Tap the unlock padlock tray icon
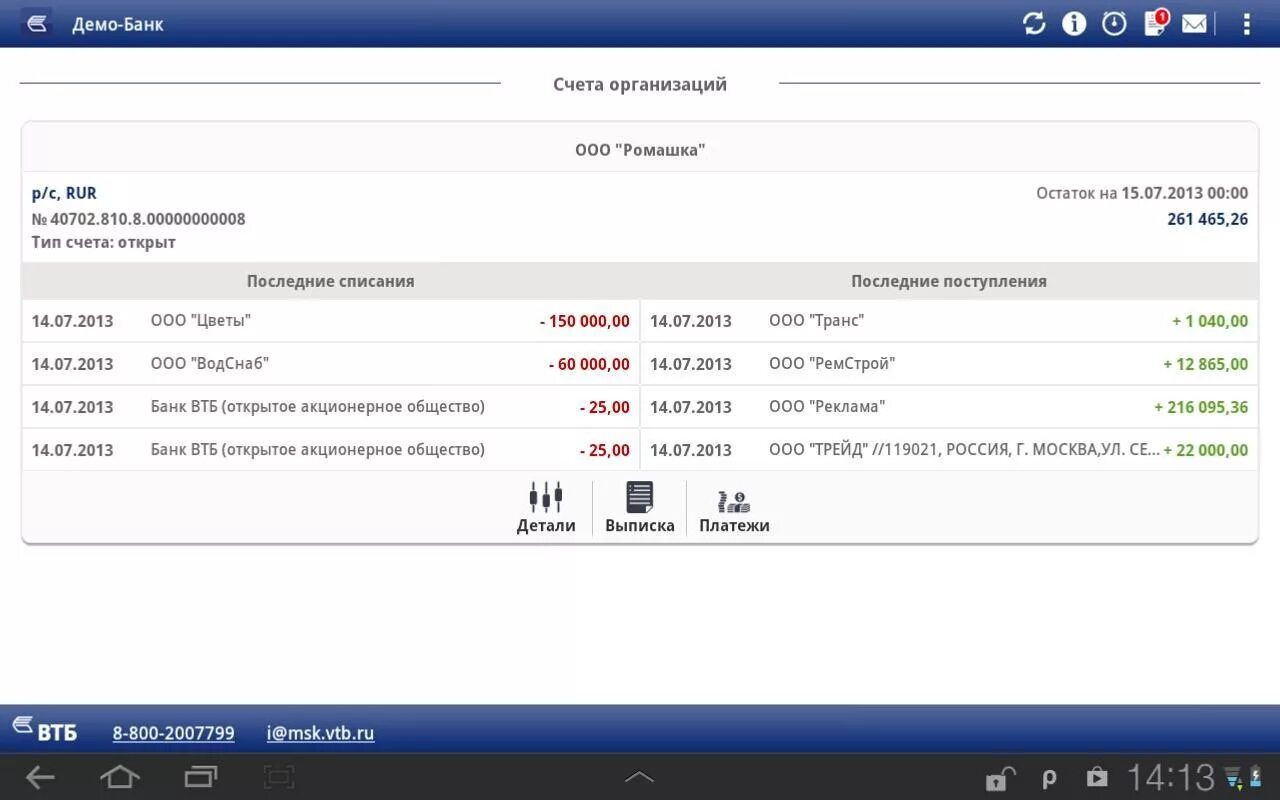 [x=1000, y=778]
